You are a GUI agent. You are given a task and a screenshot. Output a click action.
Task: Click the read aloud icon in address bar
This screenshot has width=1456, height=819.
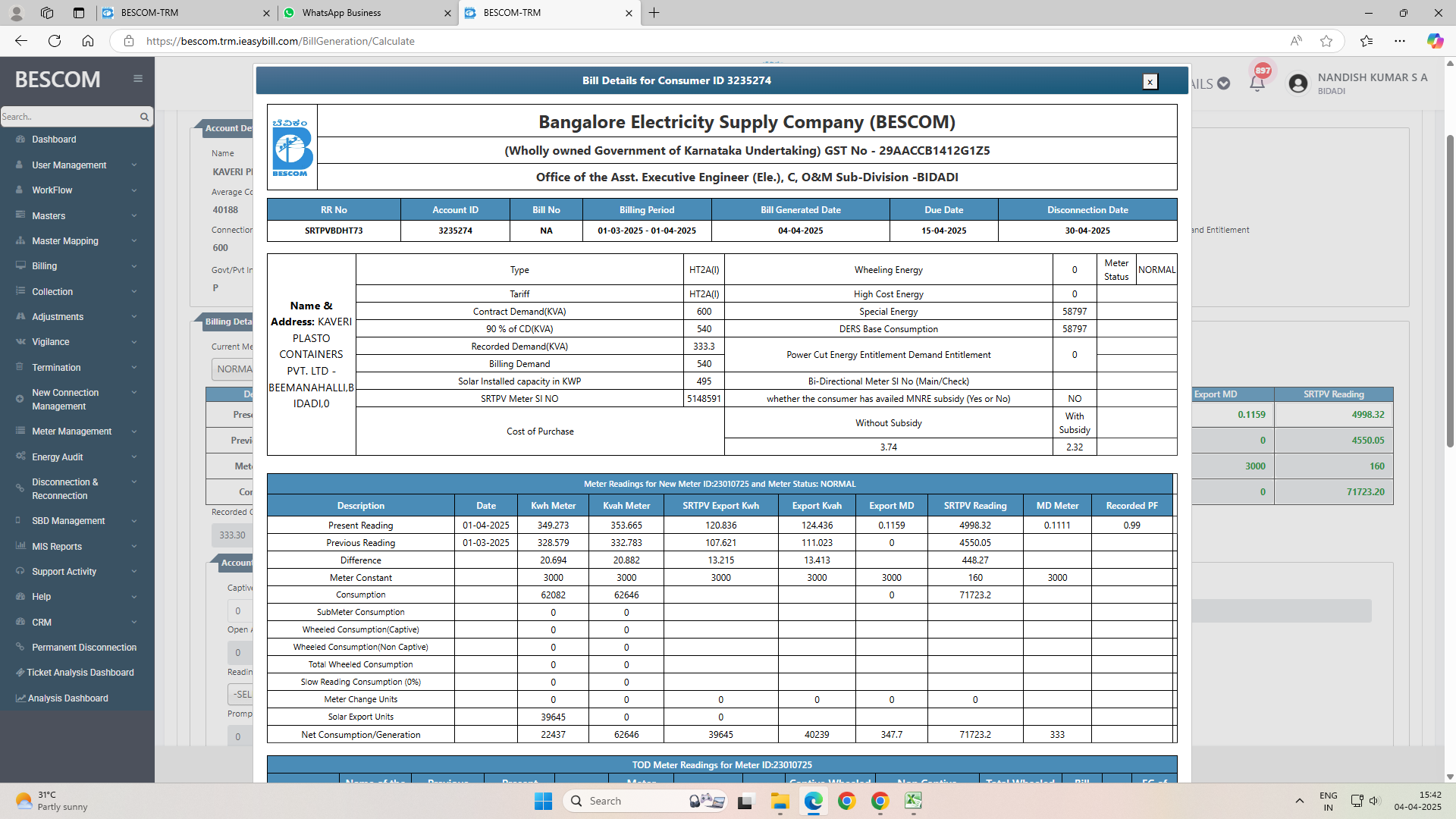pyautogui.click(x=1296, y=41)
